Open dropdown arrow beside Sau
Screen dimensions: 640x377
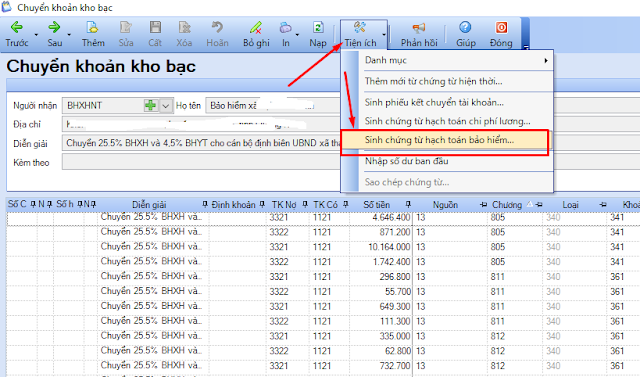(x=69, y=35)
